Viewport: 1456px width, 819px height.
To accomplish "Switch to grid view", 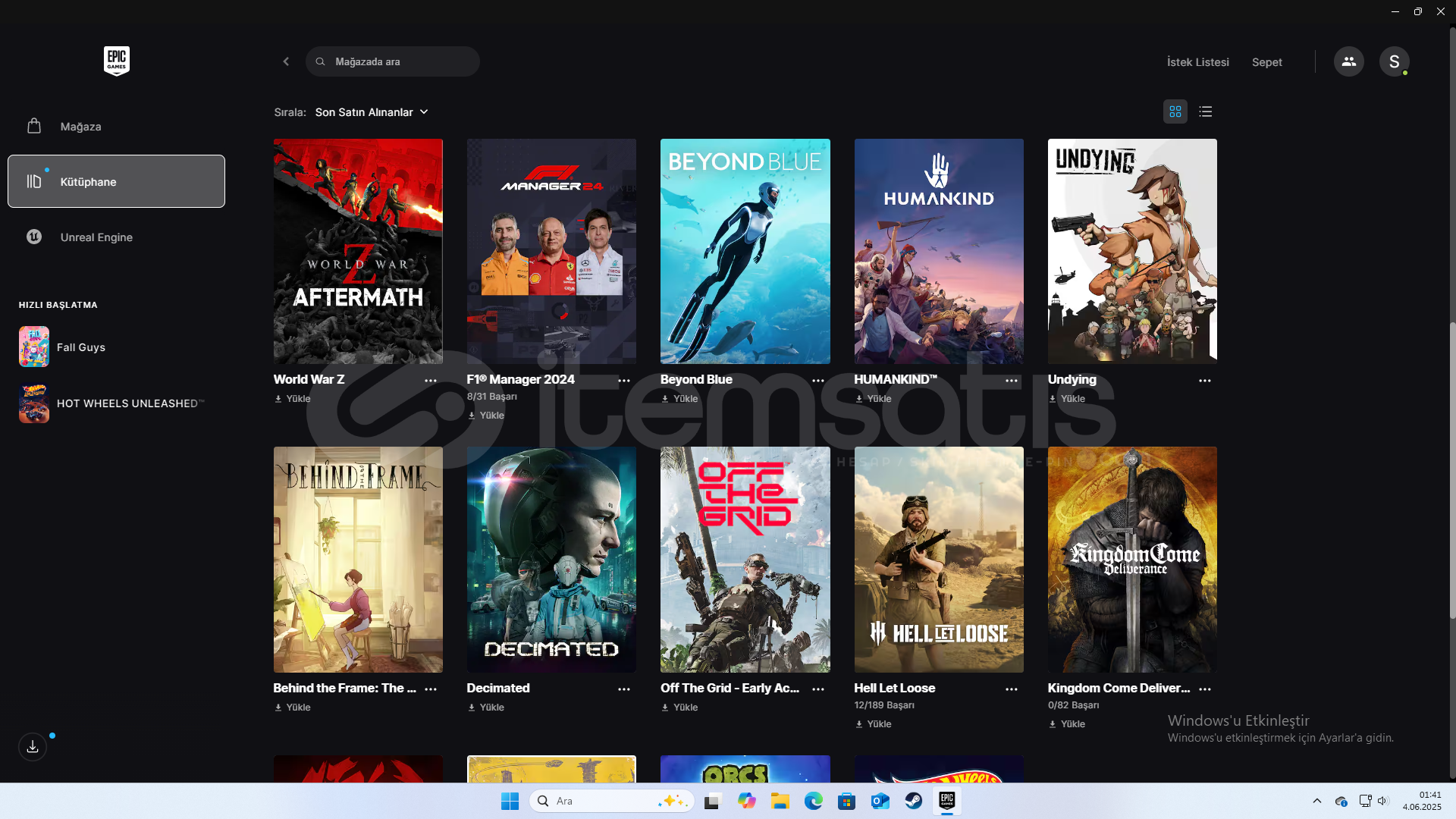I will point(1175,111).
